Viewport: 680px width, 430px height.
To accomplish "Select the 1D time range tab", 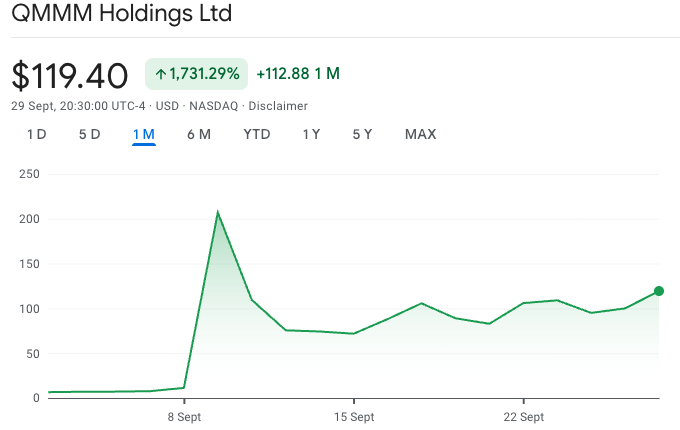I will 36,134.
